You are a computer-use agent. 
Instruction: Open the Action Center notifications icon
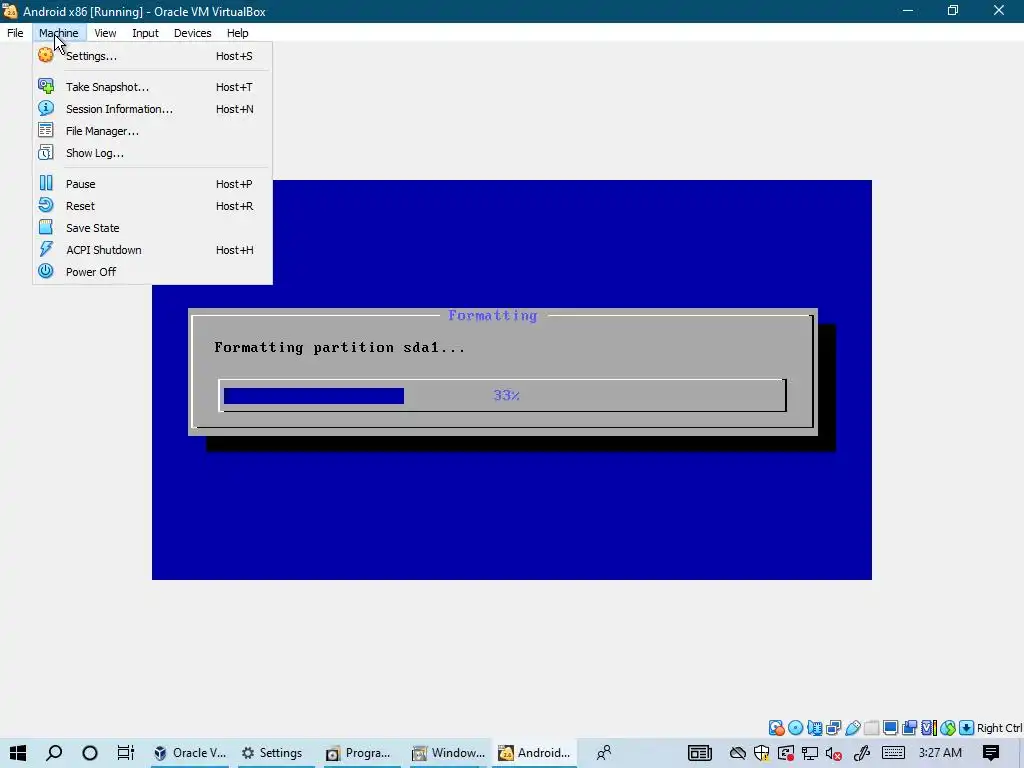(x=991, y=753)
